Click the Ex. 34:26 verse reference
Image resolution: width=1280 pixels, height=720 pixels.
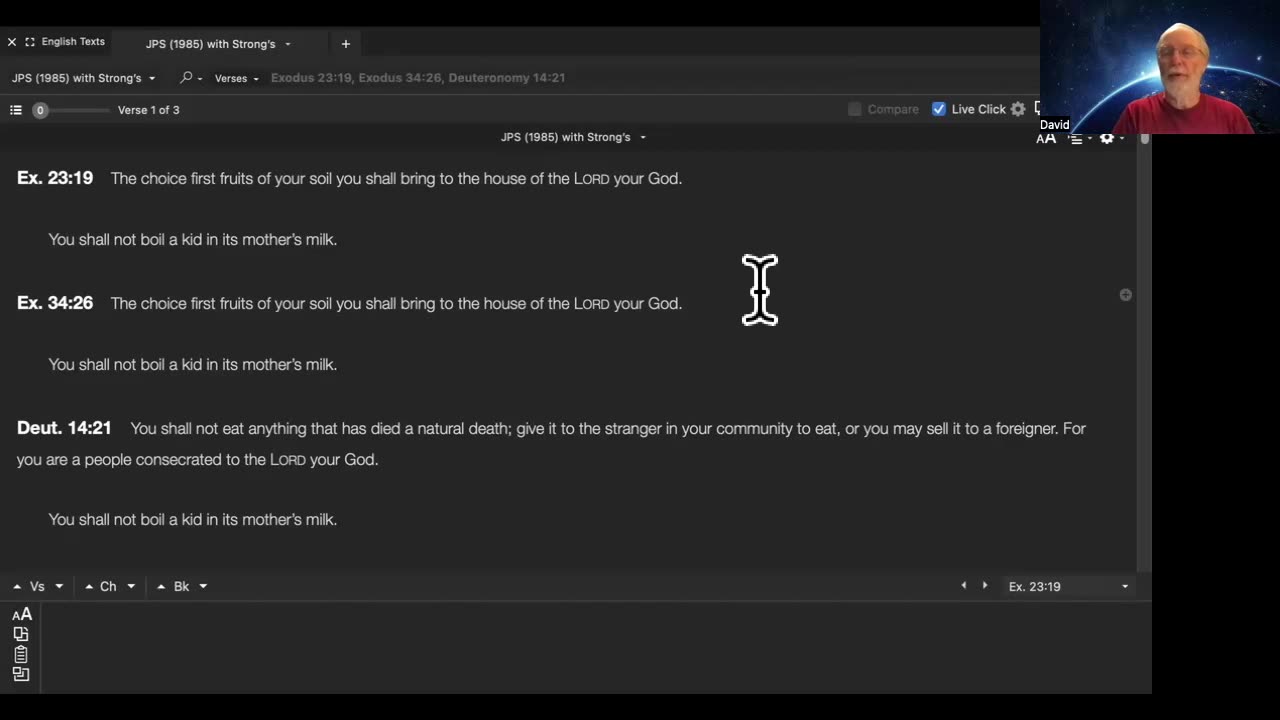[55, 303]
